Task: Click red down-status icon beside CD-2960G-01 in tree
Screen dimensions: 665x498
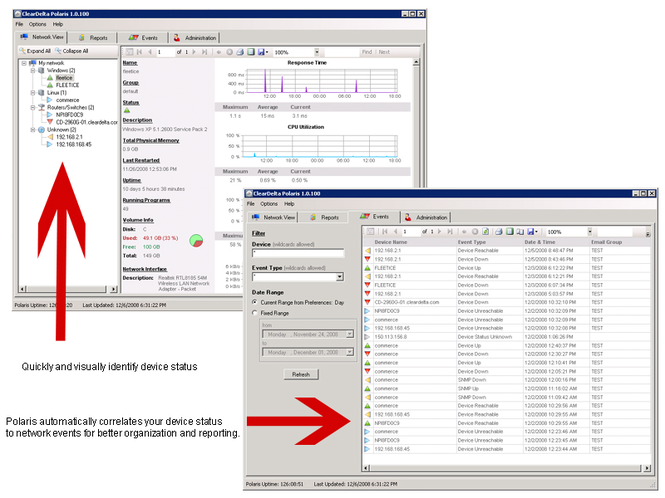Action: coord(50,122)
